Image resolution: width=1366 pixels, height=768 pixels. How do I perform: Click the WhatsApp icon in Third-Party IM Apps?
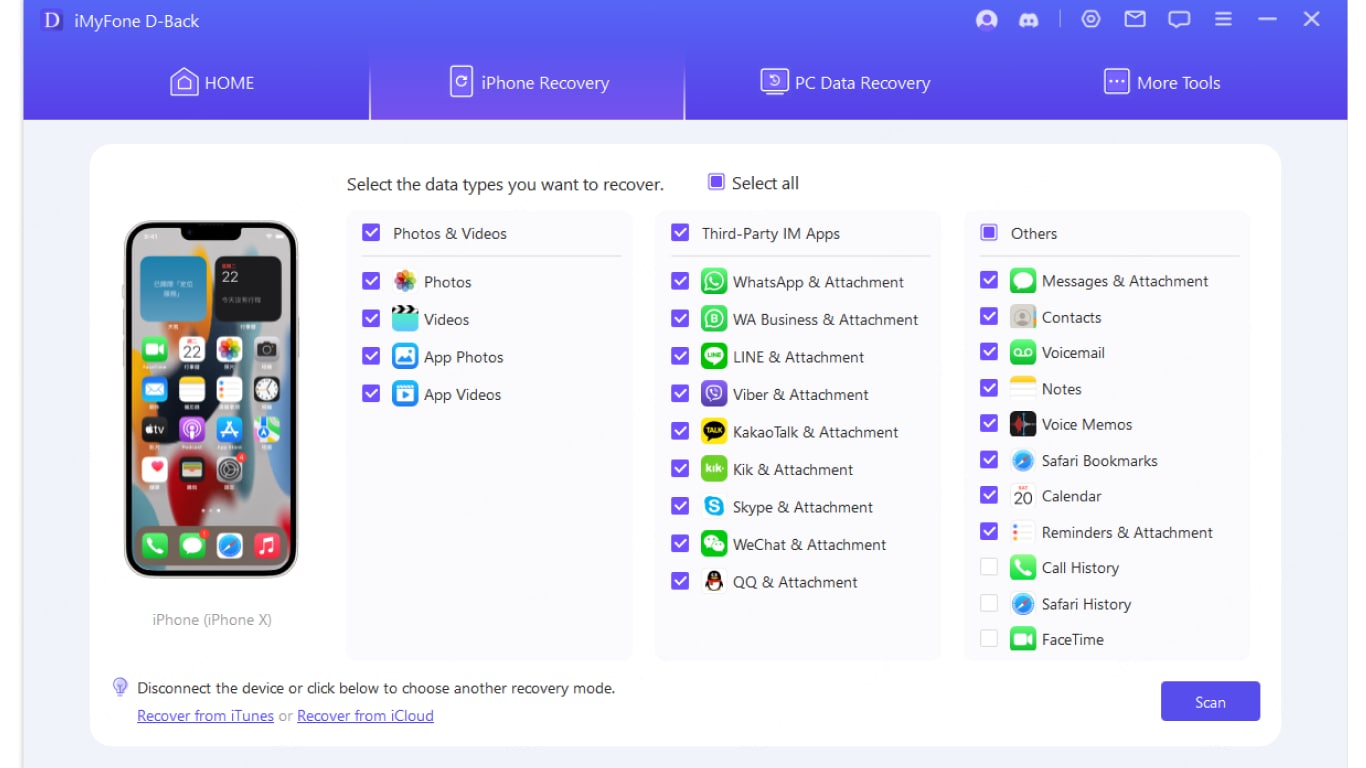(x=713, y=281)
